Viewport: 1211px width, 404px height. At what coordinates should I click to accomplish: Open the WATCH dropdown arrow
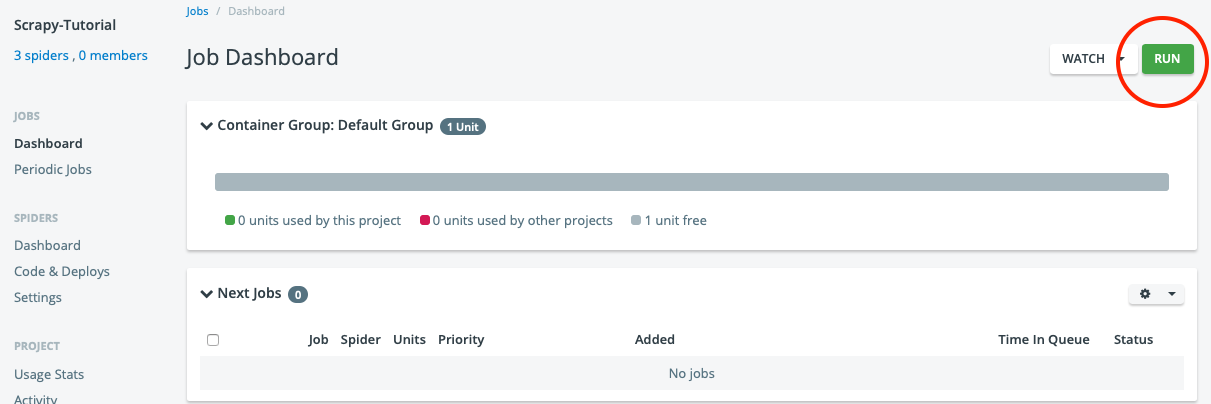tap(1124, 59)
